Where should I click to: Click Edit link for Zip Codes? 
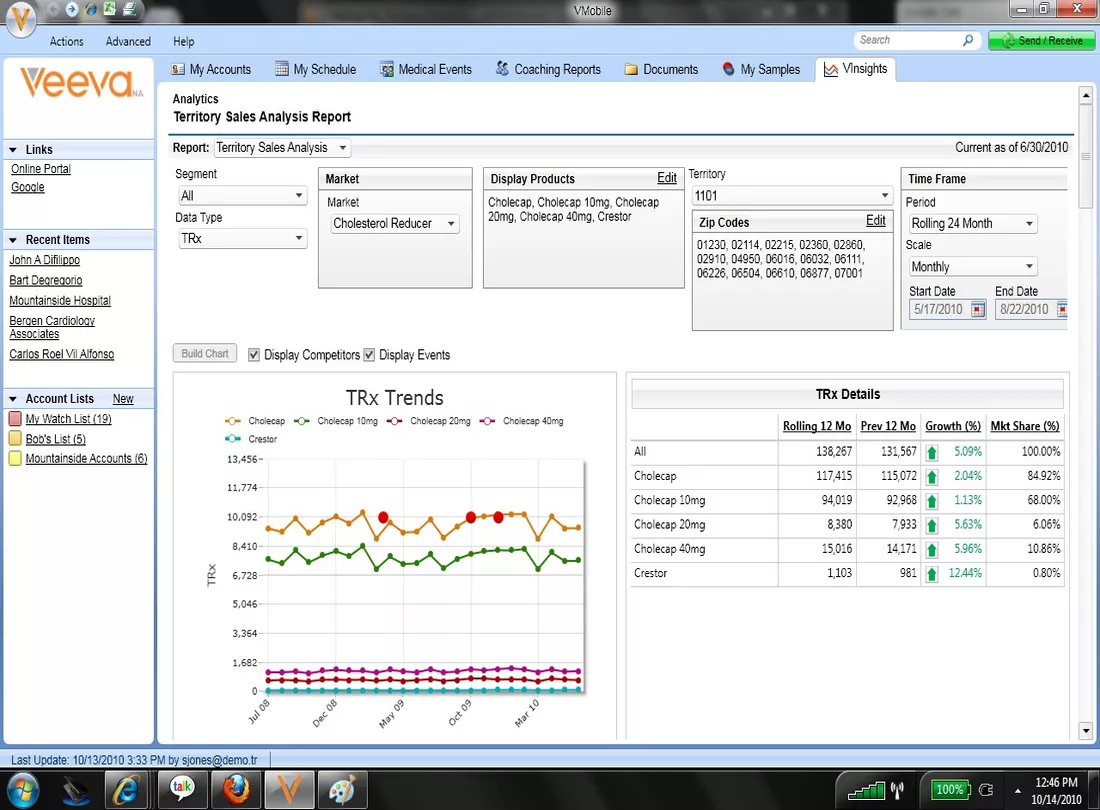tap(876, 221)
